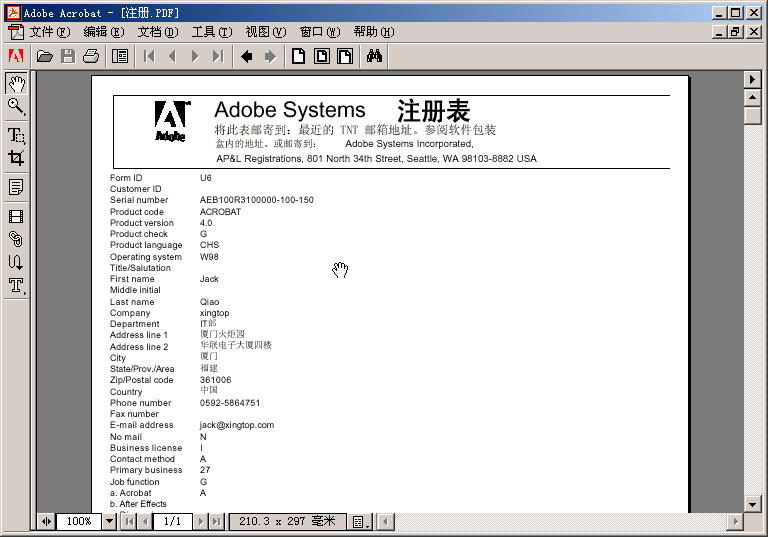Go to last page in status bar

tap(216, 521)
